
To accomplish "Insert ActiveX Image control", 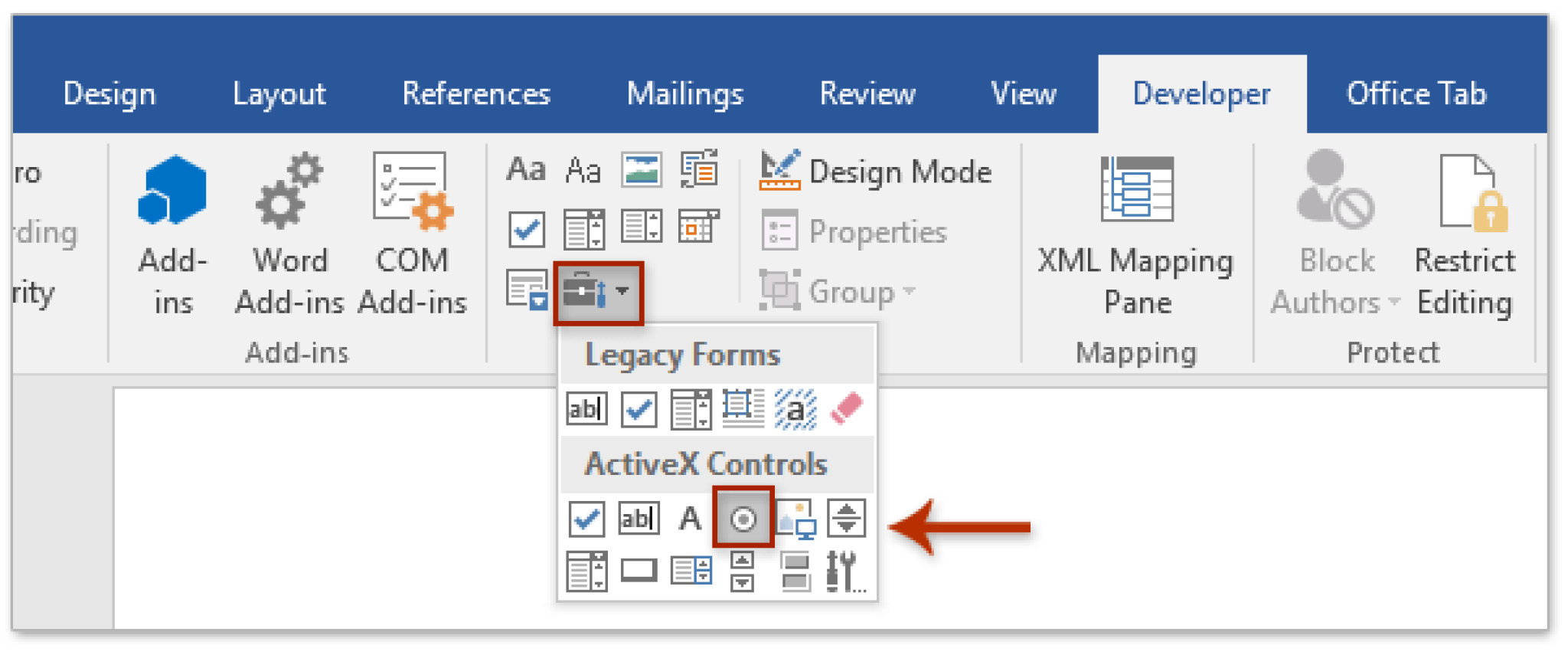I will click(796, 519).
